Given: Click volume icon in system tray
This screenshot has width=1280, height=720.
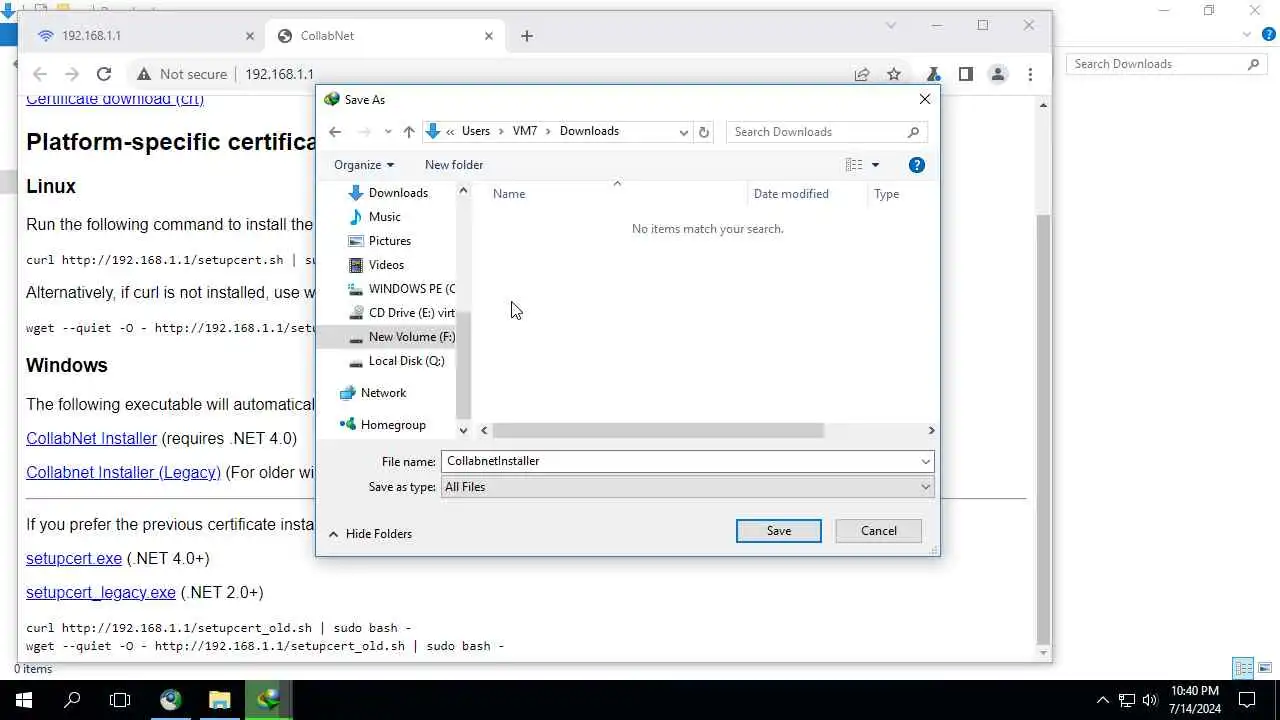Looking at the screenshot, I should coord(1150,700).
